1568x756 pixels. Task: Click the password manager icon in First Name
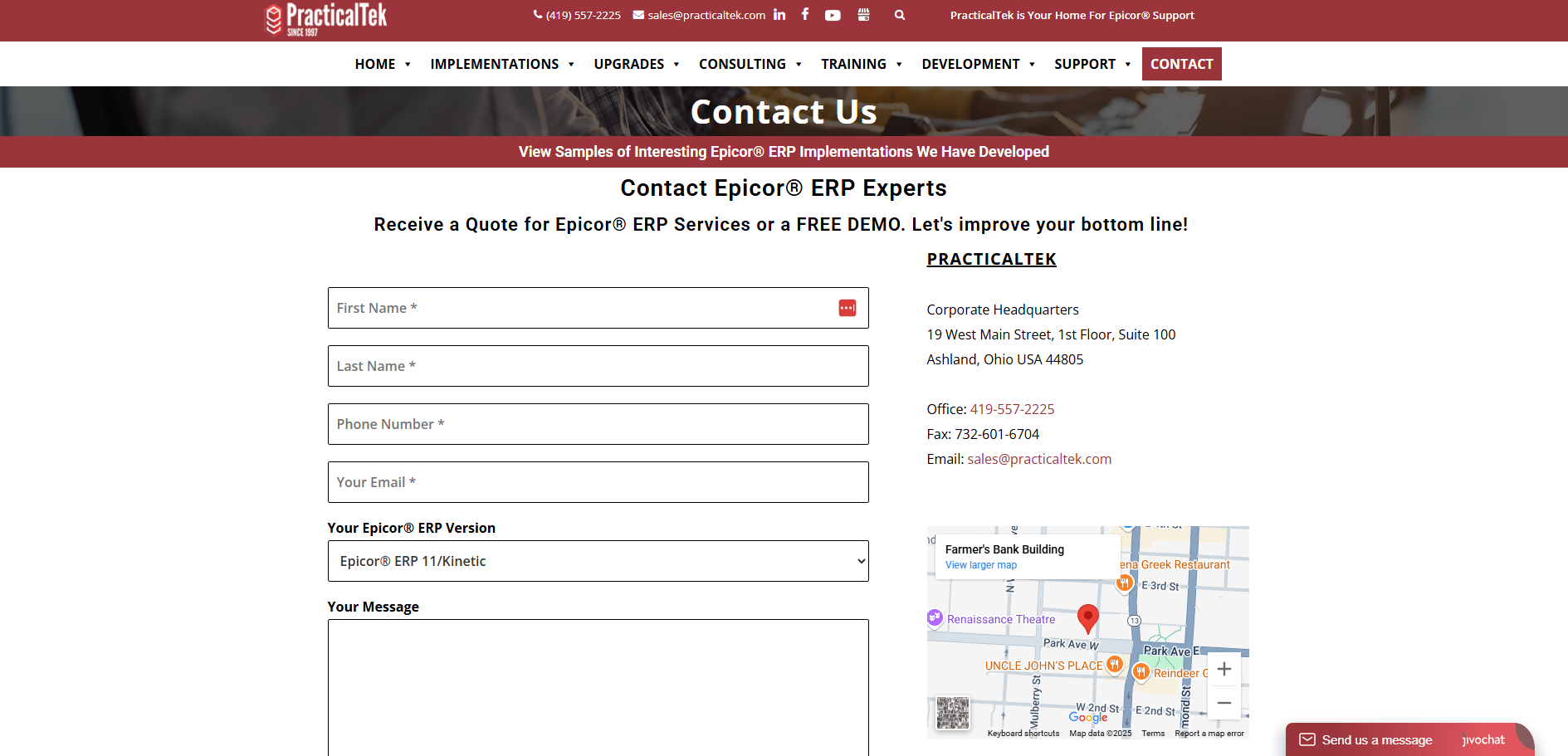pos(848,308)
